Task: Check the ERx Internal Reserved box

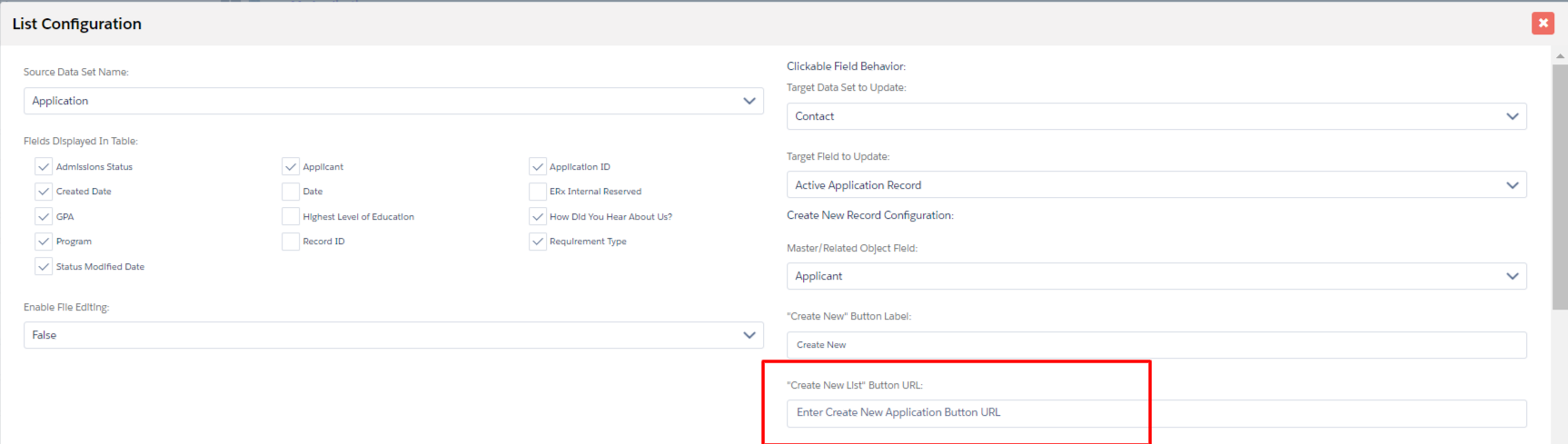Action: pos(538,192)
